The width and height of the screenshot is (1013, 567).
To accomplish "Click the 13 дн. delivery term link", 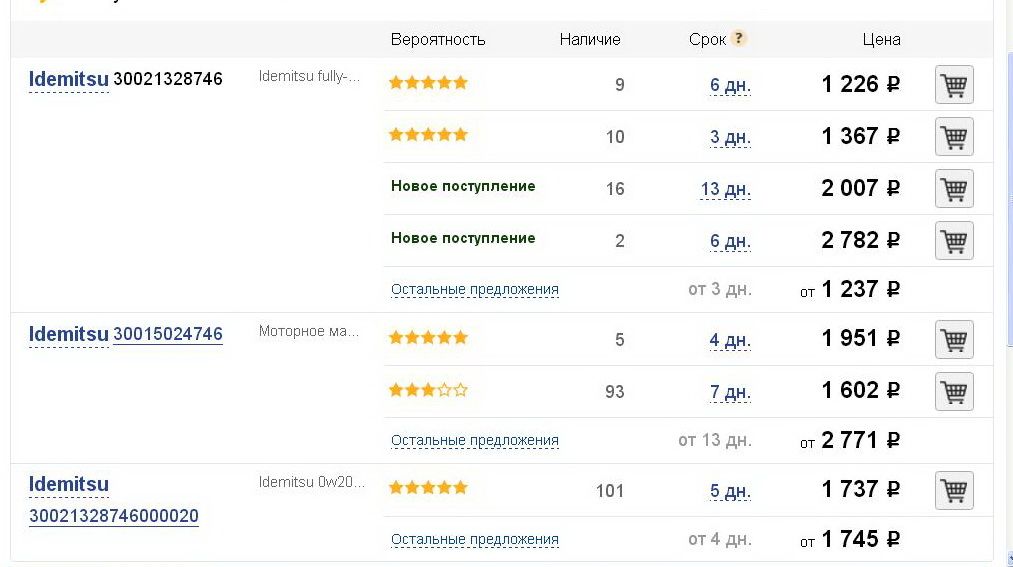I will tap(726, 189).
